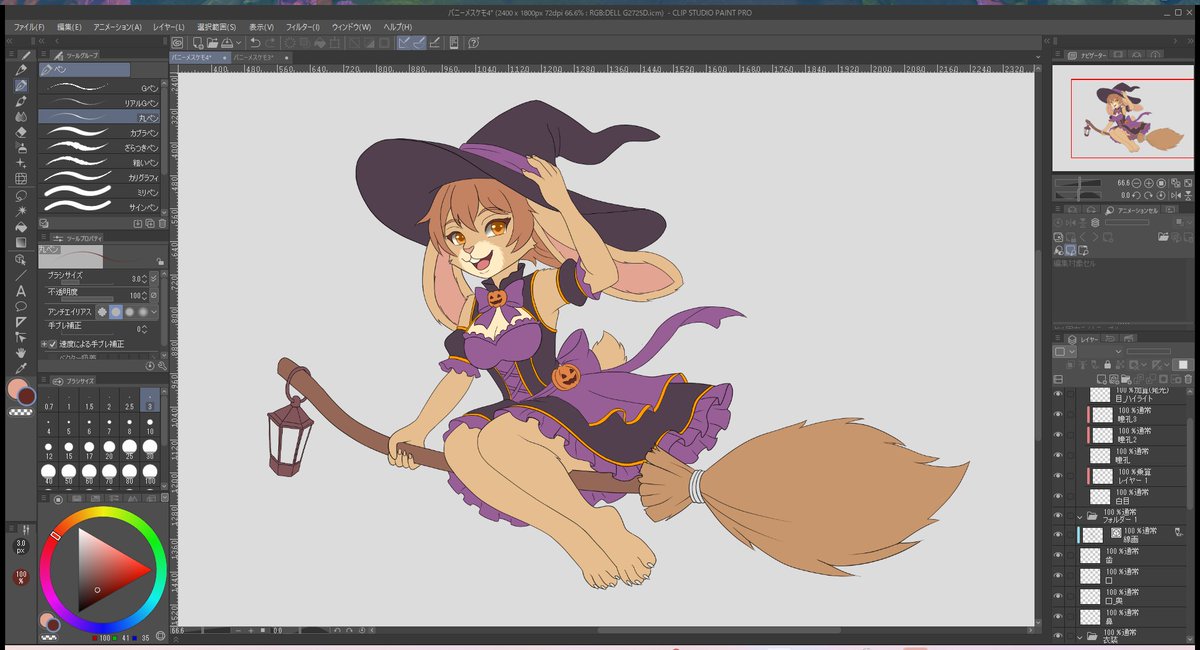Open the 編集(E) menu
Viewport: 1200px width, 650px height.
point(69,27)
